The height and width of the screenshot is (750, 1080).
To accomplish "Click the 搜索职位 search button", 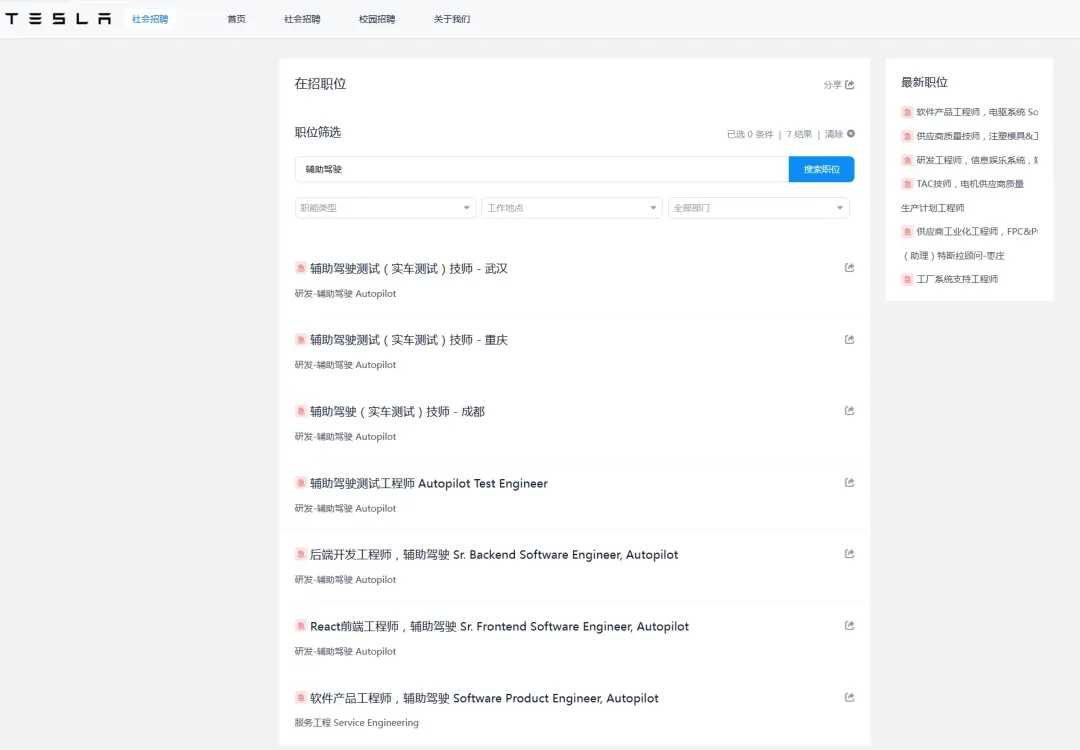I will (x=821, y=169).
